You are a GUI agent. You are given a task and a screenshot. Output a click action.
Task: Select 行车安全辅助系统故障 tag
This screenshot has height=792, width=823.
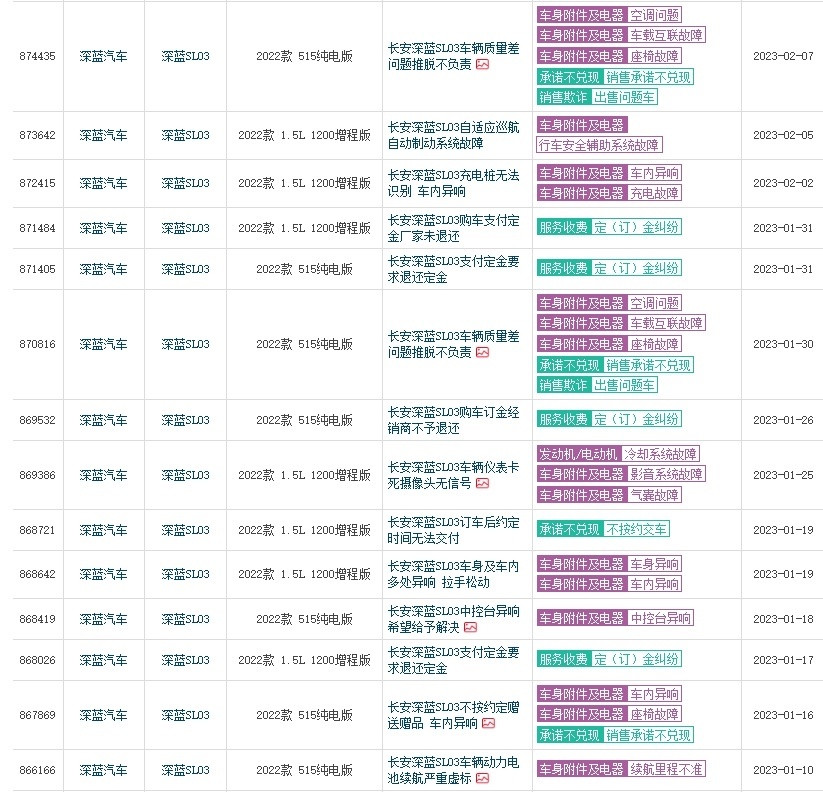tap(599, 145)
